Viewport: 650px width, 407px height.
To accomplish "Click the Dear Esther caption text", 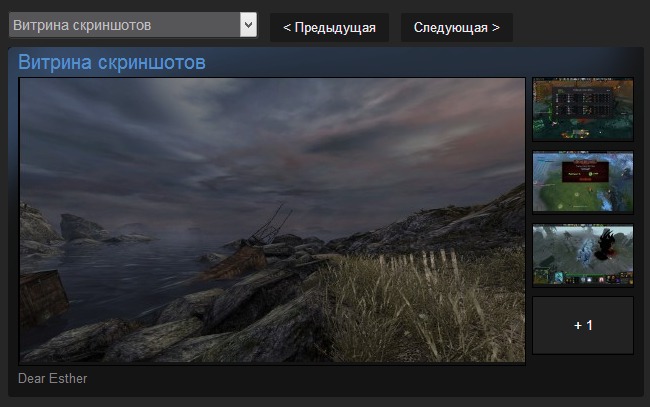I will coord(53,378).
